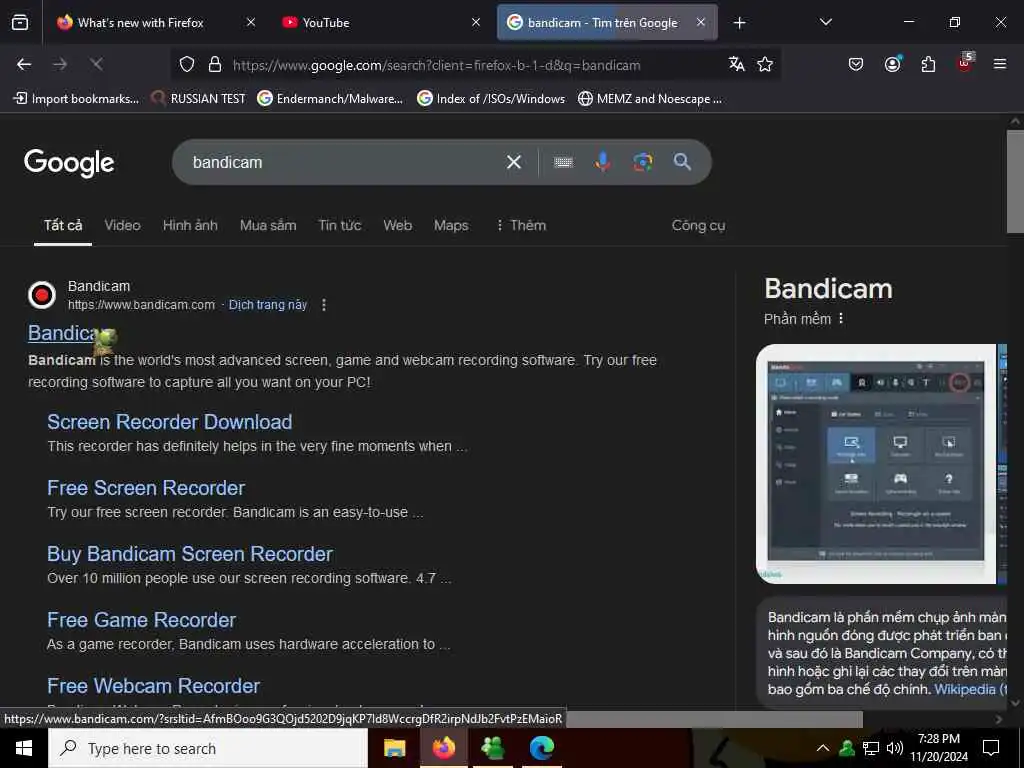Select Web search filter
This screenshot has height=768, width=1024.
(398, 225)
